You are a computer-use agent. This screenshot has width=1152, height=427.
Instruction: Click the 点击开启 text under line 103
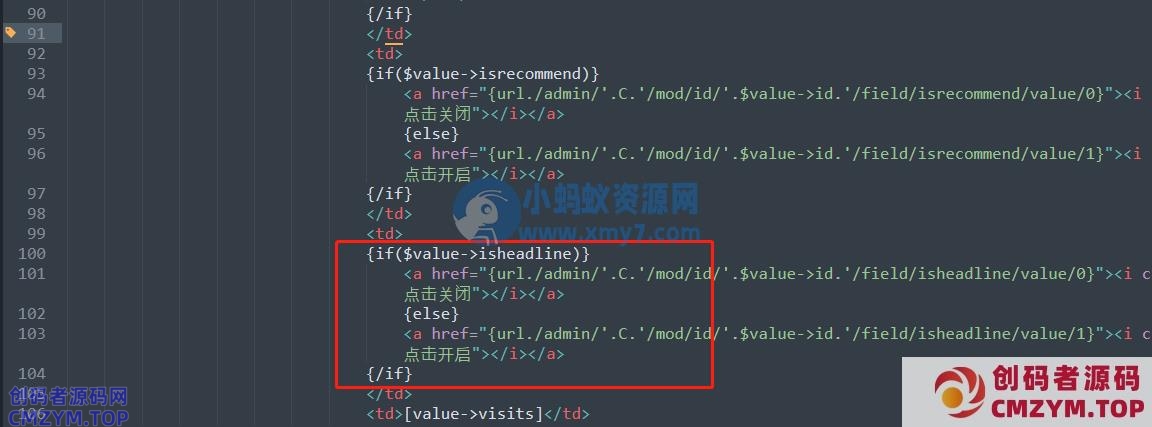coord(437,354)
